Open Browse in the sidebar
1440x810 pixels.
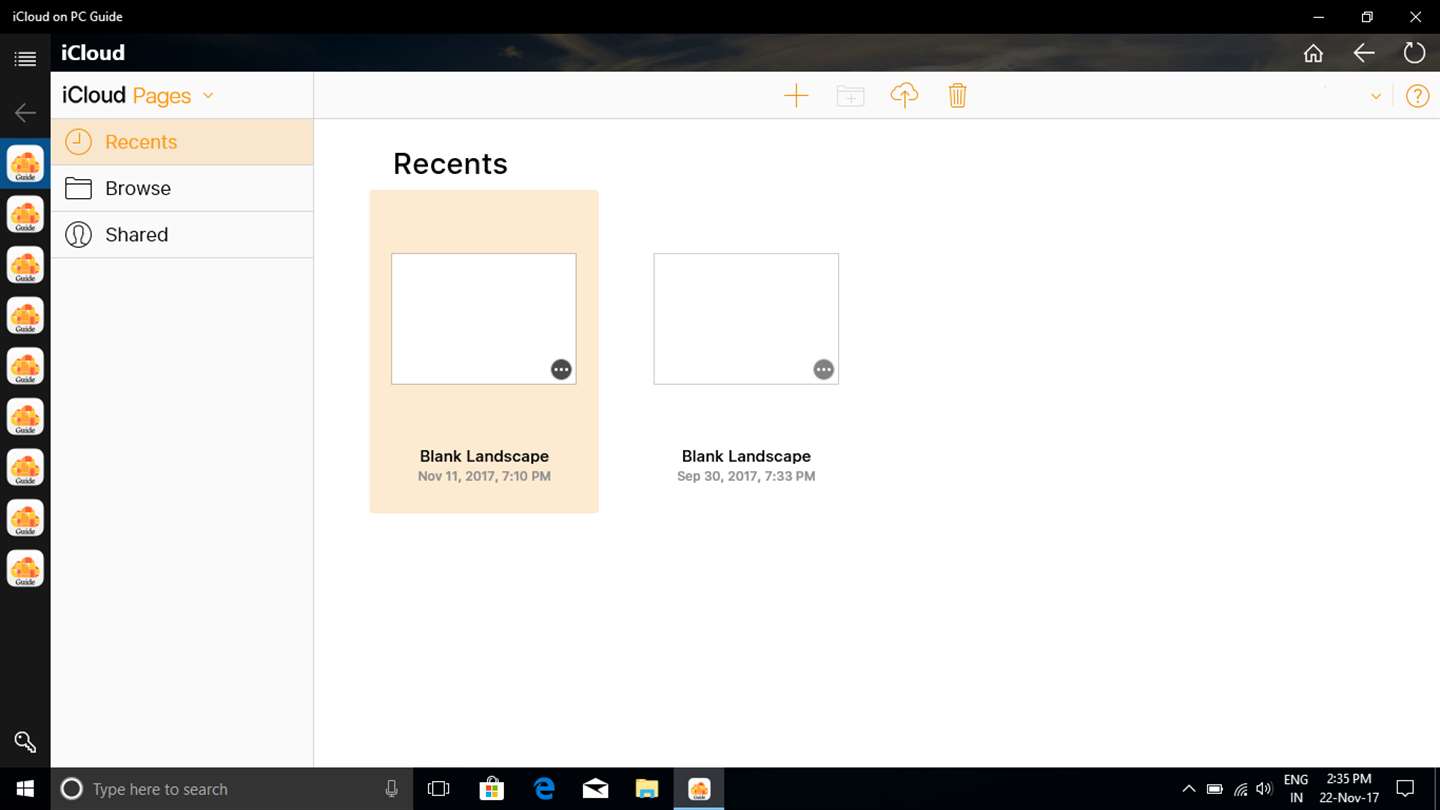click(x=182, y=188)
